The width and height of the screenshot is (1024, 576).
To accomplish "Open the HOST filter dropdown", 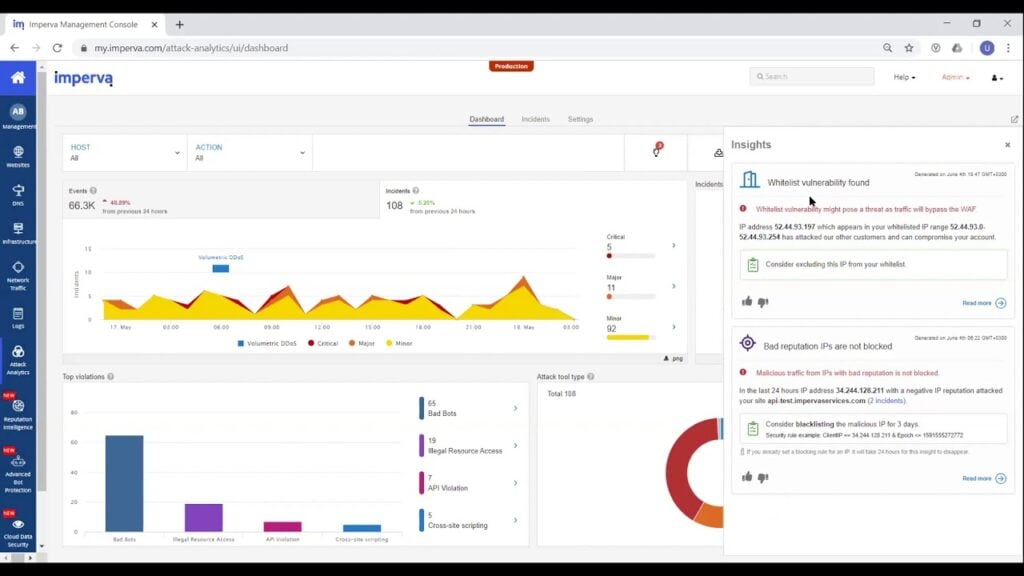I will tap(122, 153).
